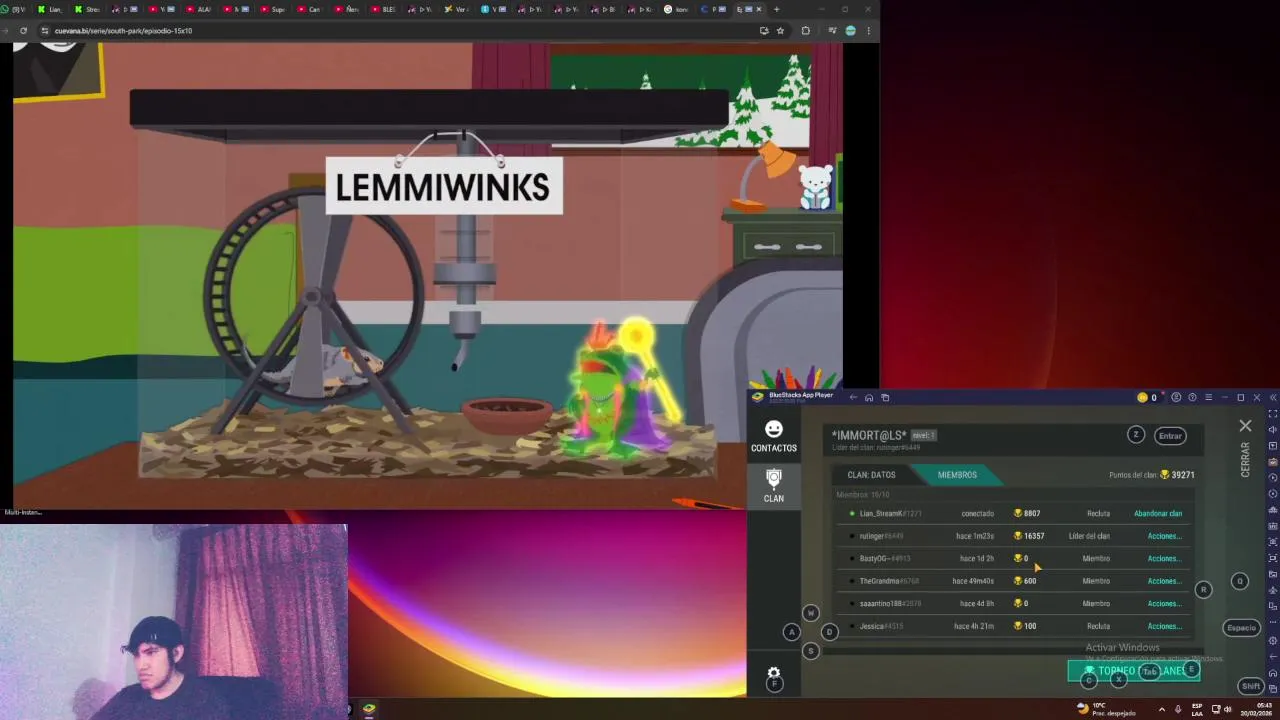Reload the browser page
This screenshot has width=1280, height=720.
pyautogui.click(x=23, y=30)
